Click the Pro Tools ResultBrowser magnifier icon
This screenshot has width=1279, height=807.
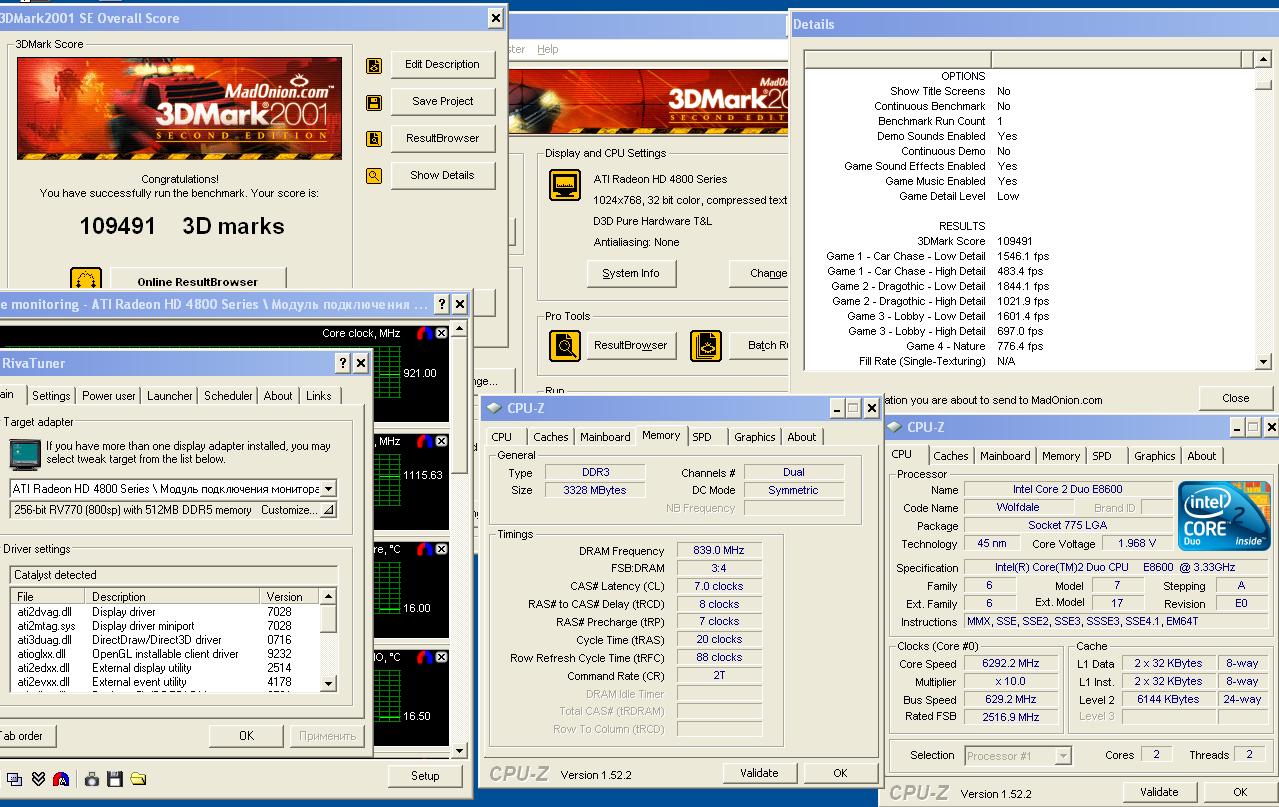point(565,346)
